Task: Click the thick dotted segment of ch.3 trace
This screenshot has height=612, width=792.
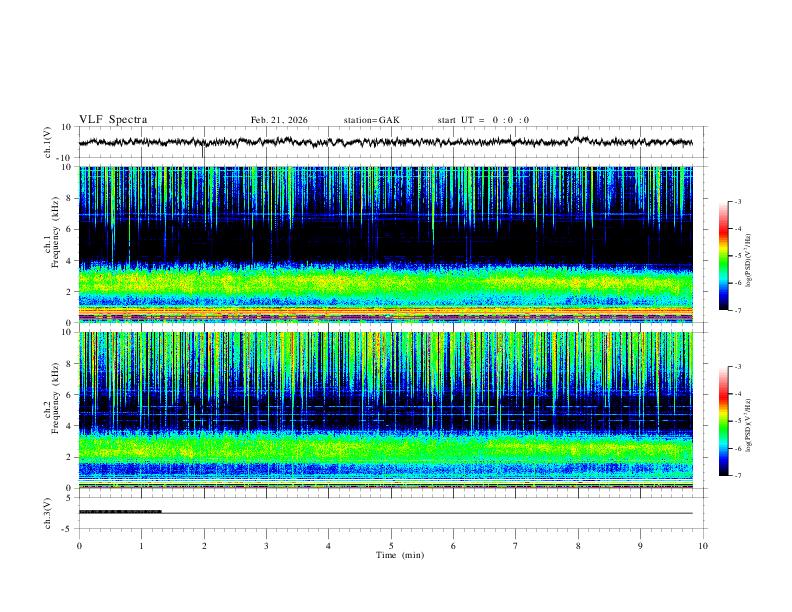Action: (120, 512)
